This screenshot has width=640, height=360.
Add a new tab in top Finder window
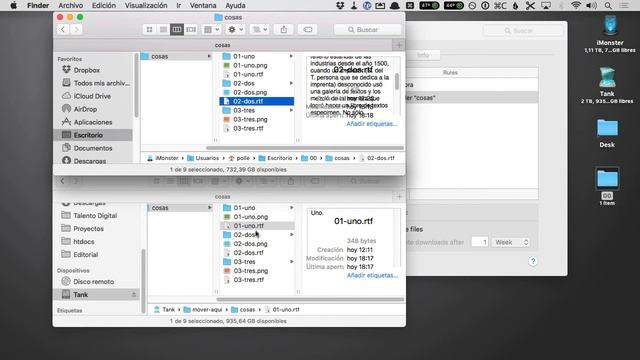point(399,45)
